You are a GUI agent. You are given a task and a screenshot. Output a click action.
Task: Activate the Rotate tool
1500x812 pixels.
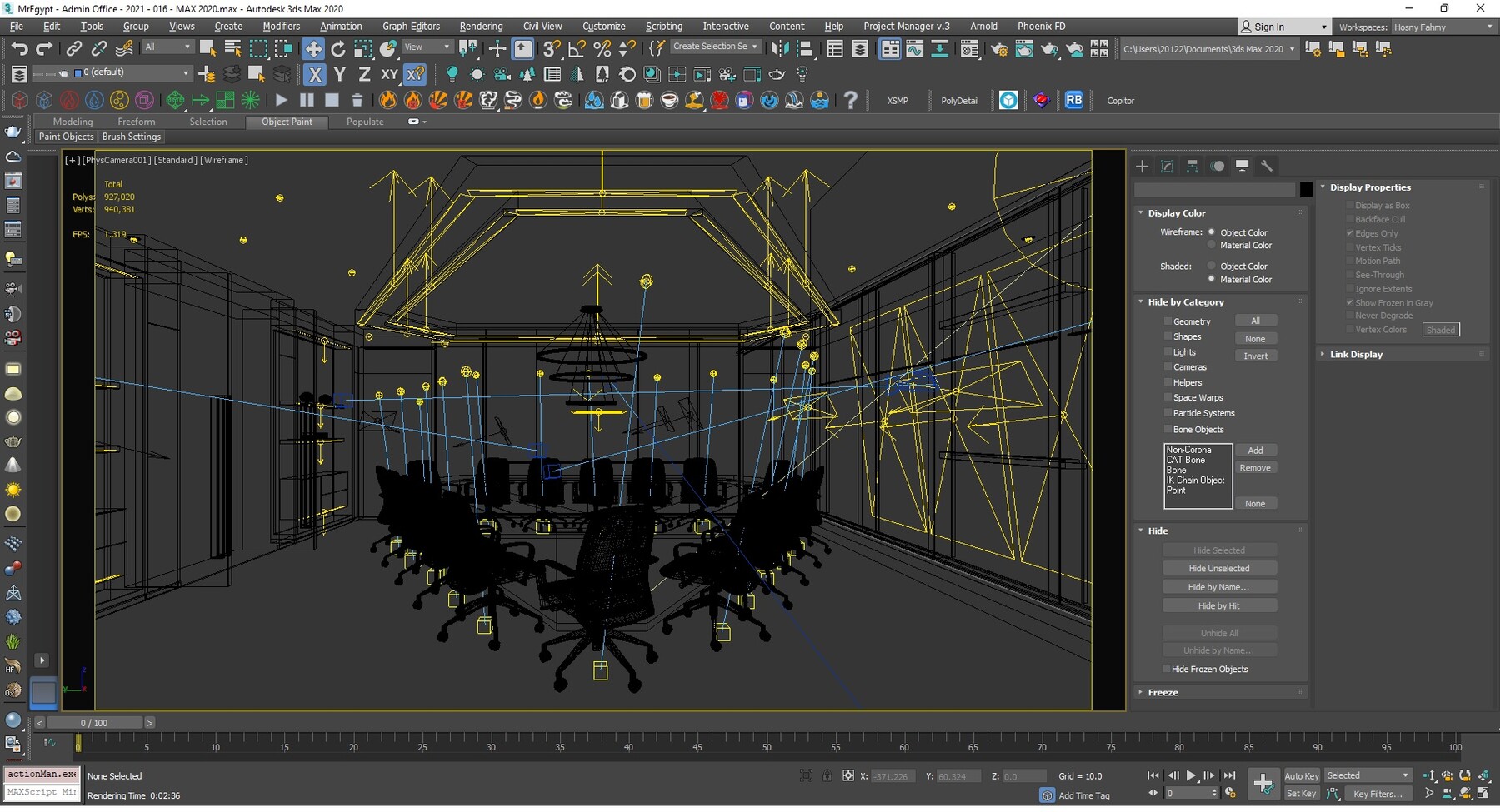point(337,49)
